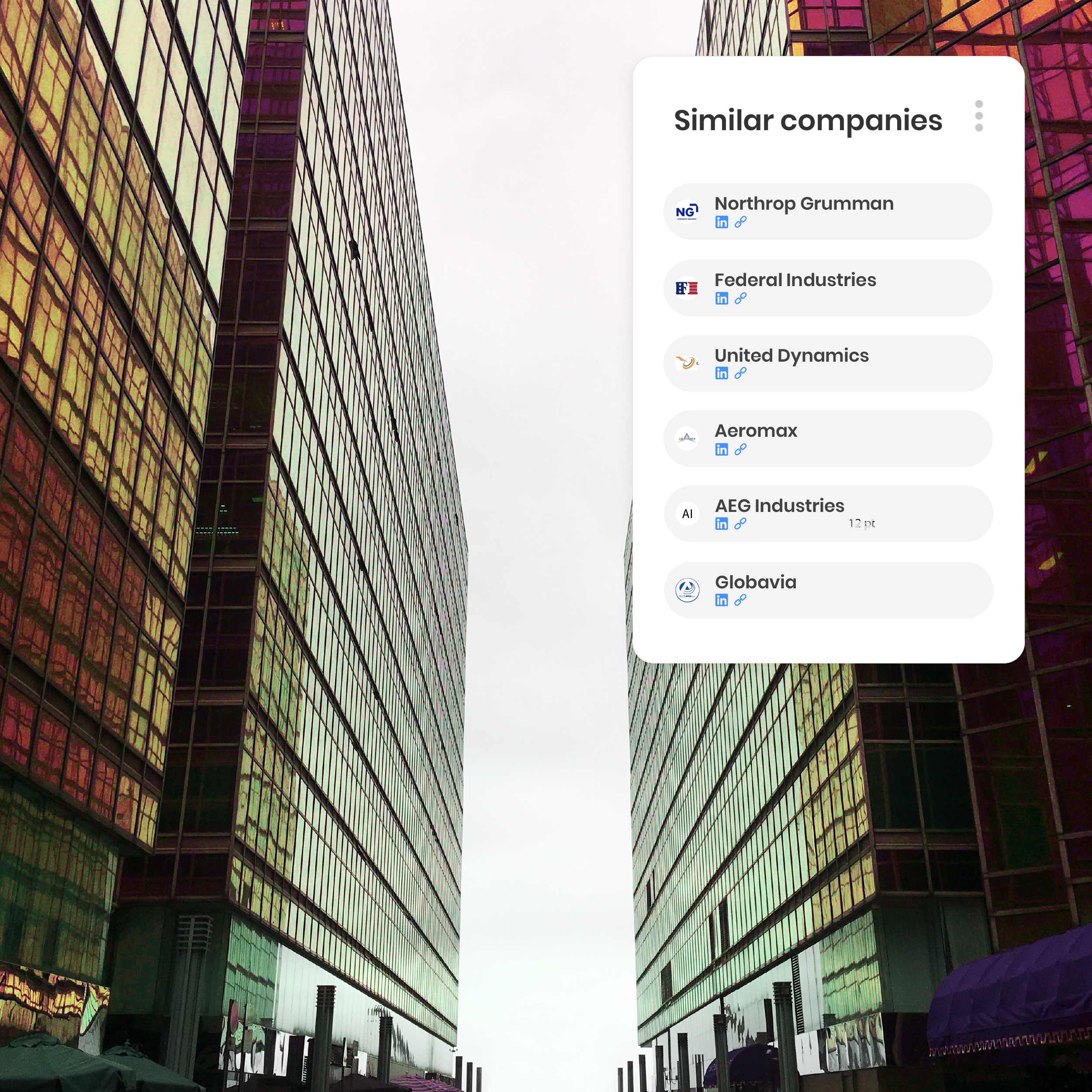Click United Dynamics' website link icon

[x=740, y=373]
